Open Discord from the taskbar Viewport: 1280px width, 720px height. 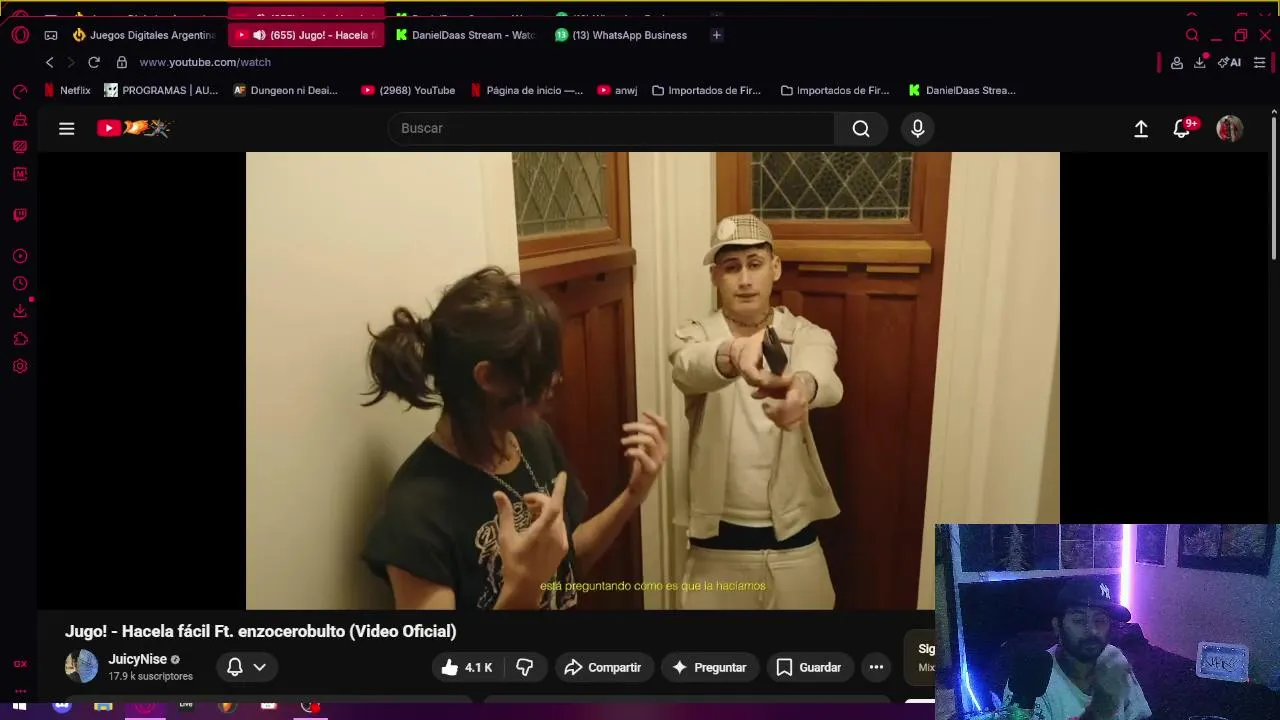coord(62,706)
